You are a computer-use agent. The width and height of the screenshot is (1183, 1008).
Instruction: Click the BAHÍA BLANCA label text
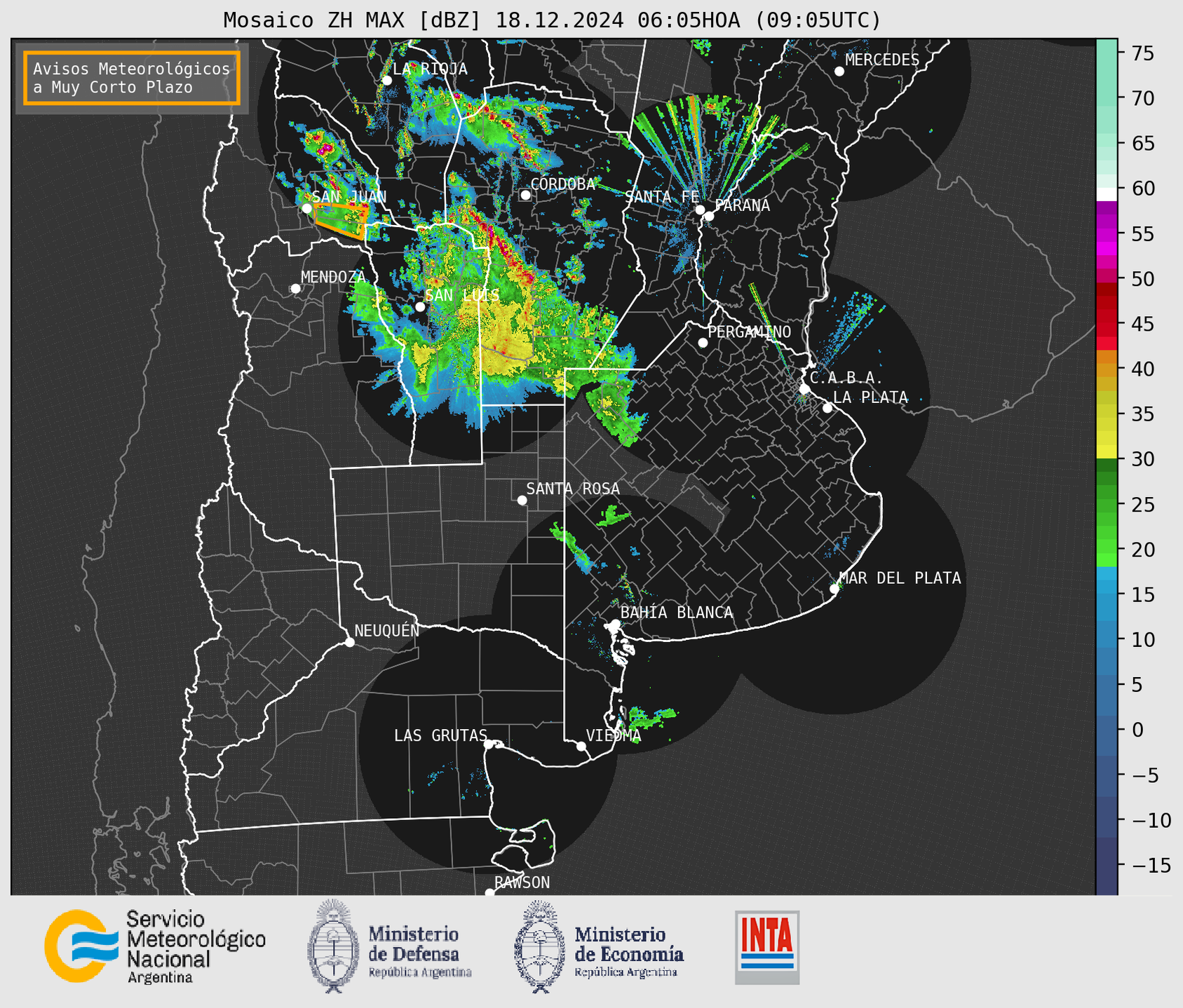click(x=677, y=613)
